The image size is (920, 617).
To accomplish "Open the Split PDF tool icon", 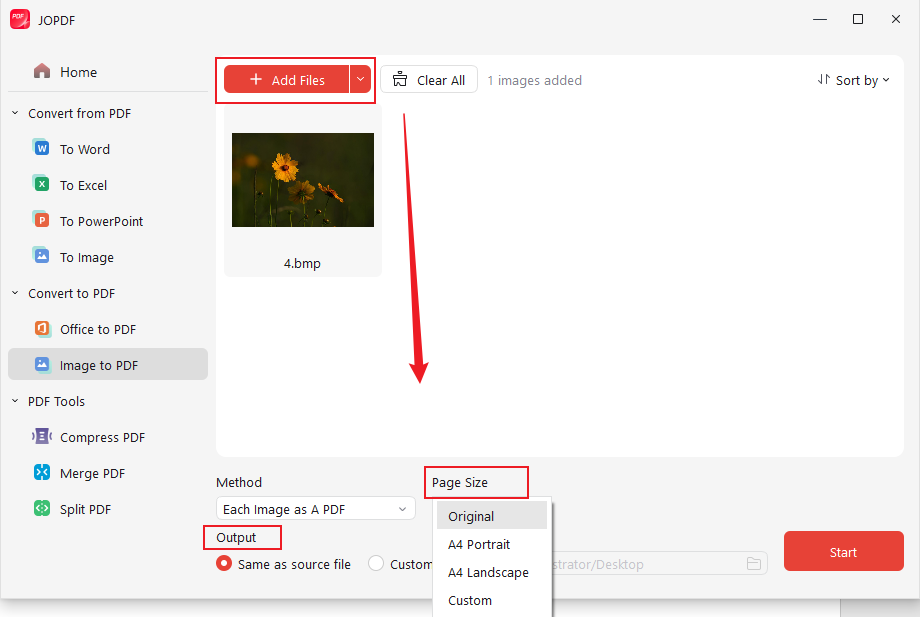I will point(40,508).
